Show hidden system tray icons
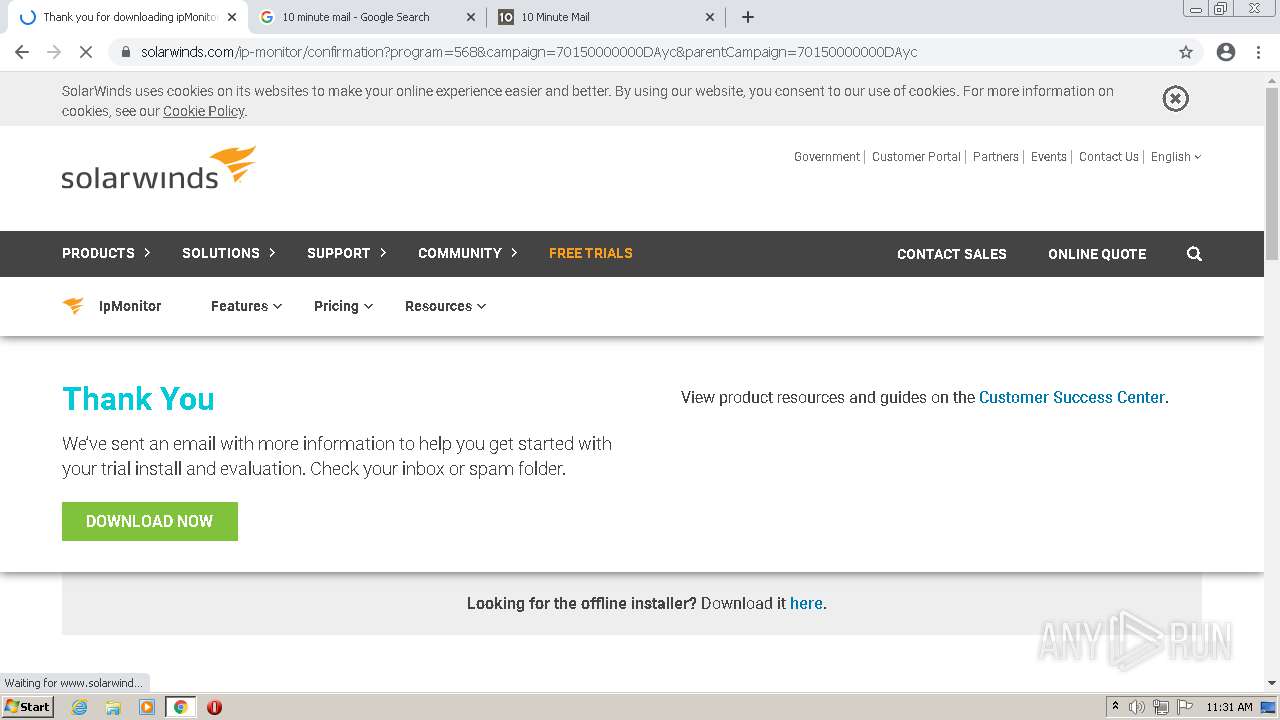 [x=1115, y=707]
